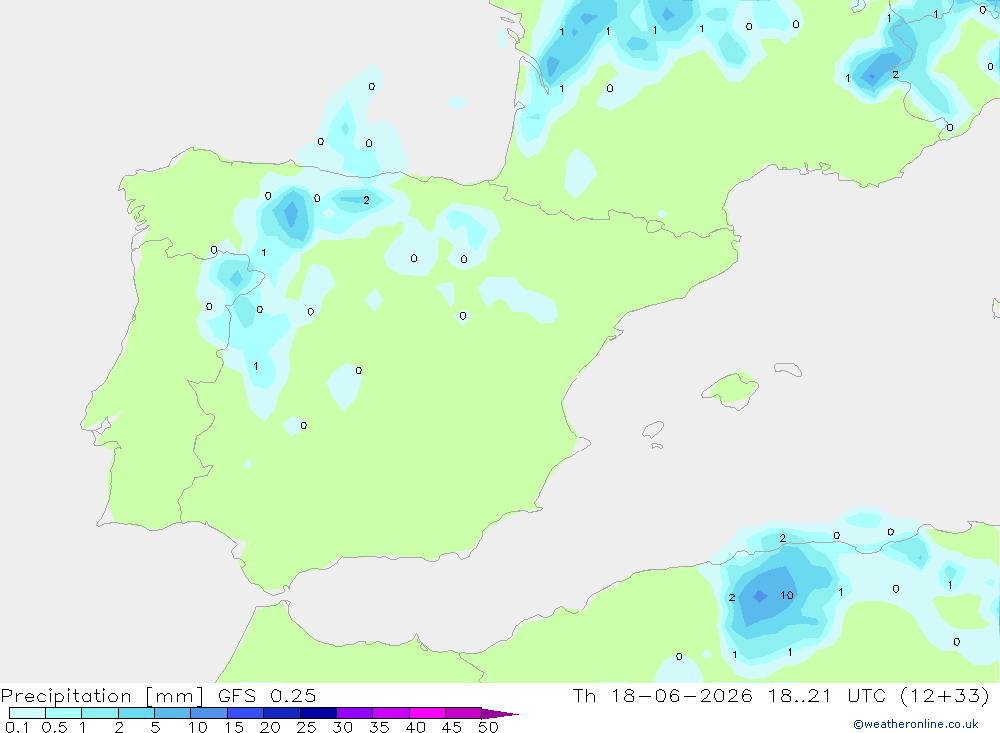Click the '0.5' legend scale label
This screenshot has width=1000, height=733.
click(54, 727)
